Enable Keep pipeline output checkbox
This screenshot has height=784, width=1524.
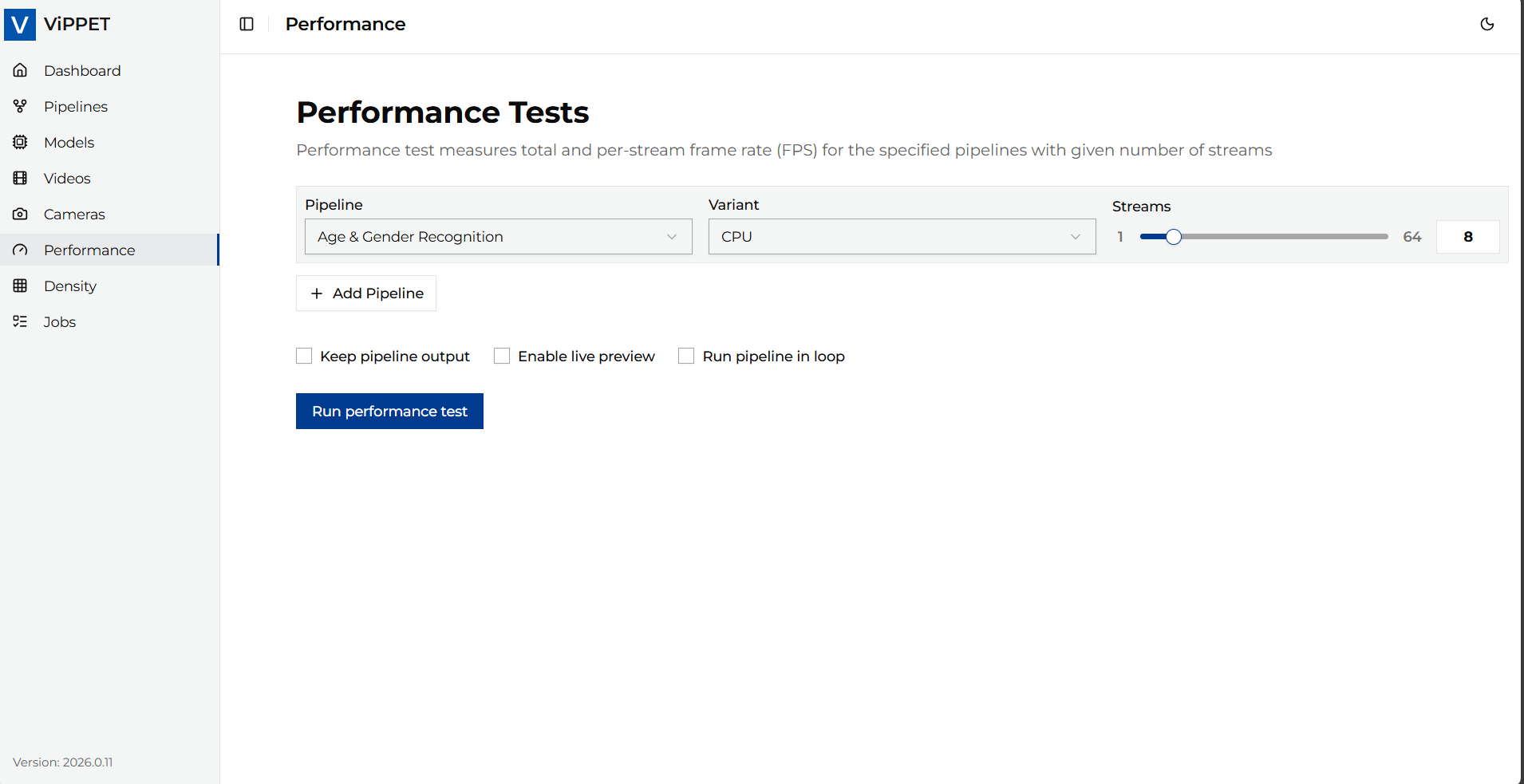click(304, 356)
